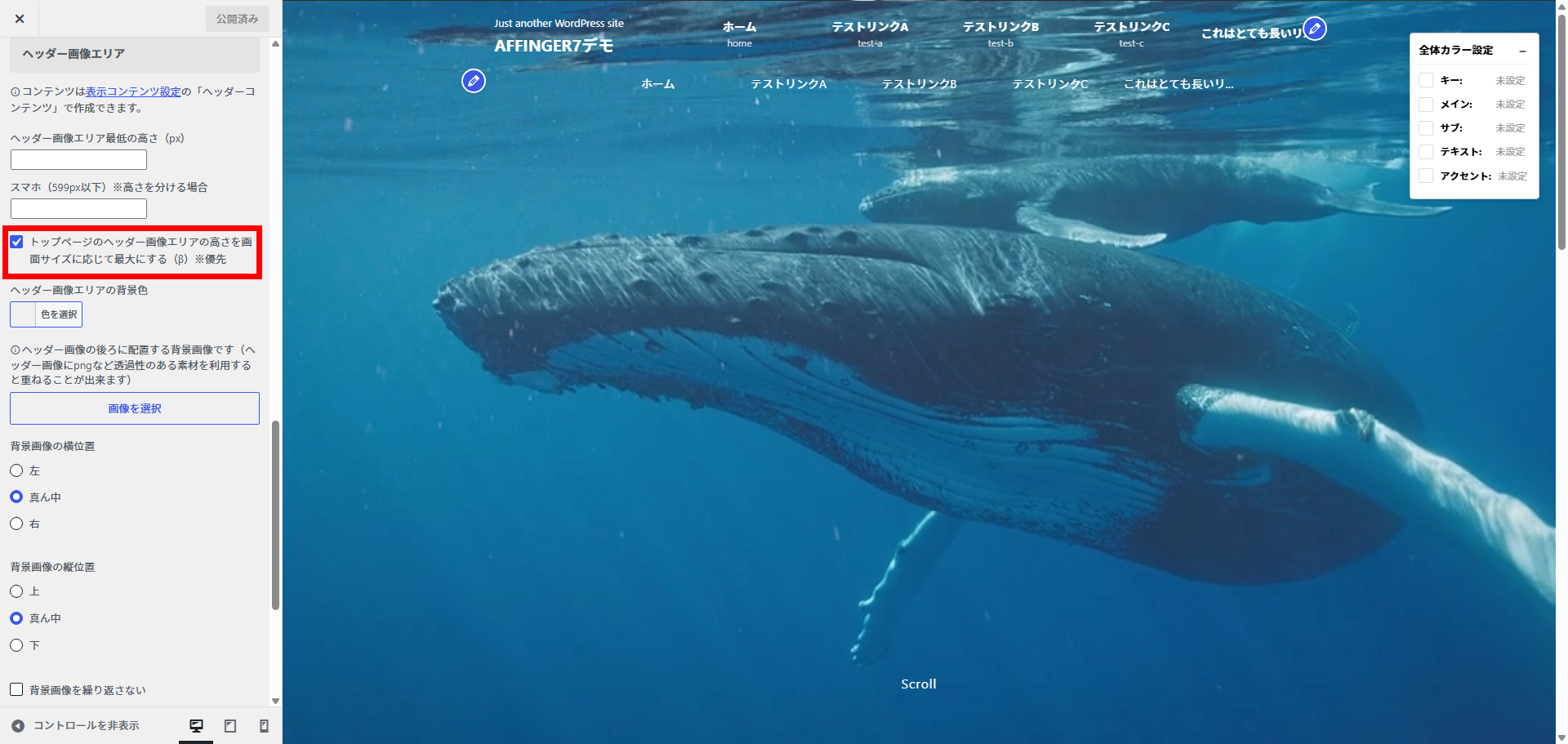The image size is (1568, 744).
Task: Open ホーム in the second menu row
Action: coord(657,84)
